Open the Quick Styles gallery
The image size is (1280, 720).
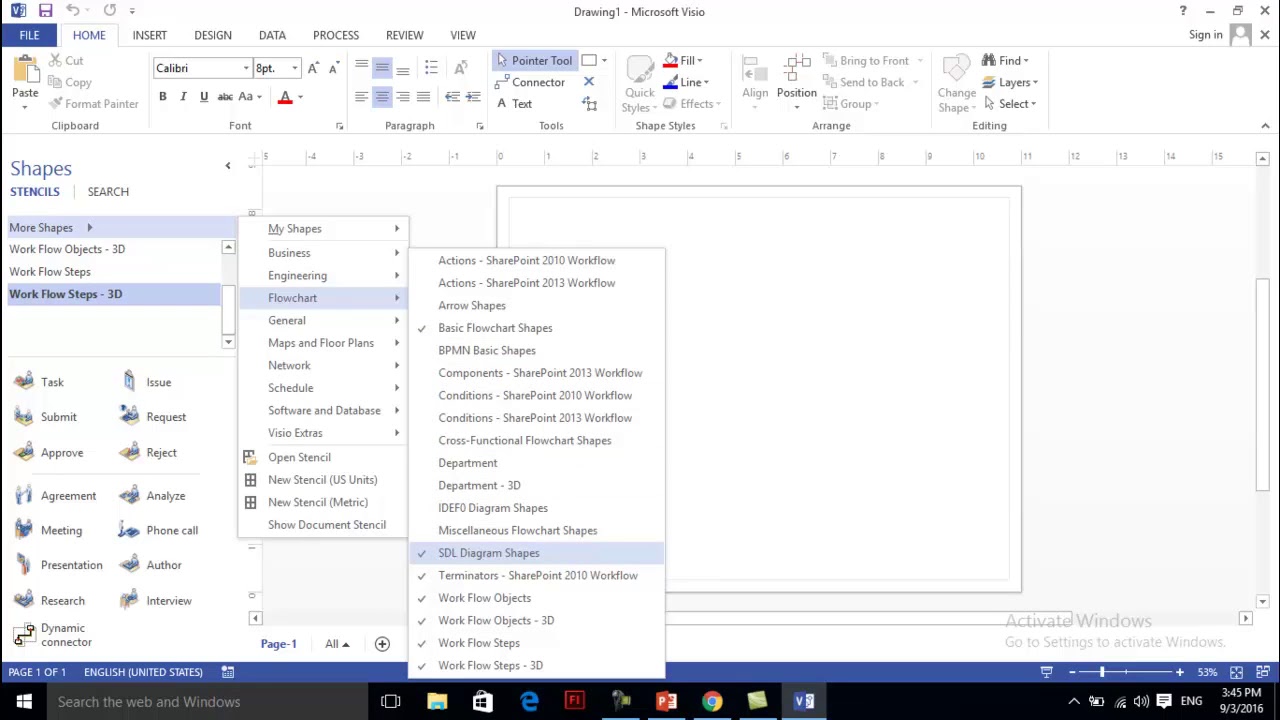coord(639,83)
